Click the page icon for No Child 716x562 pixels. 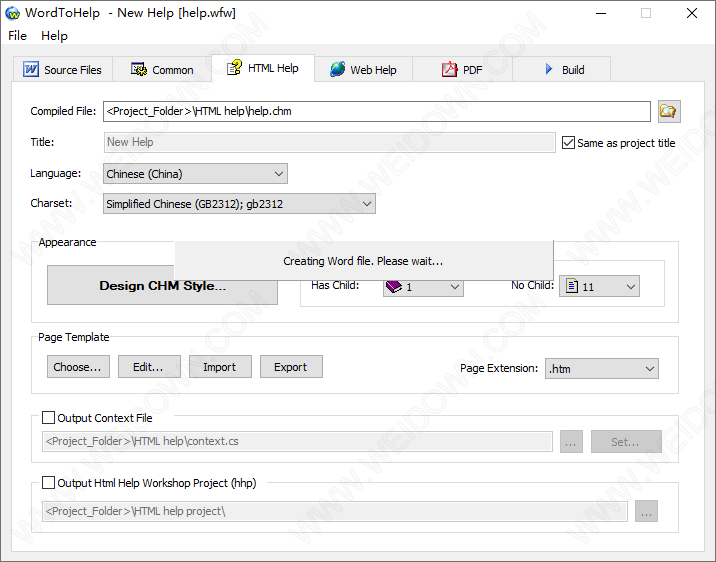[572, 286]
